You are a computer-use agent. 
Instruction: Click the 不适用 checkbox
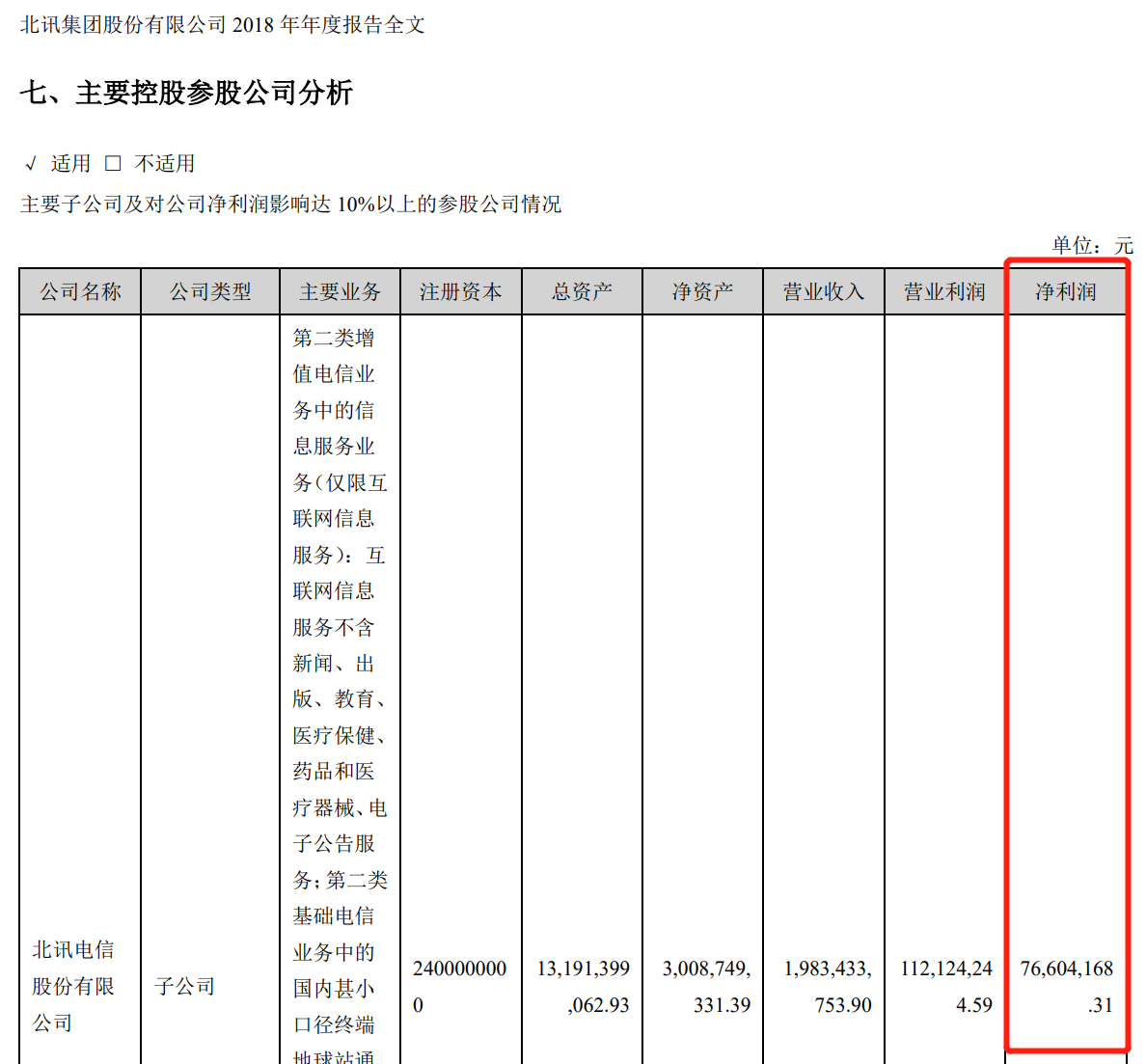click(x=113, y=163)
